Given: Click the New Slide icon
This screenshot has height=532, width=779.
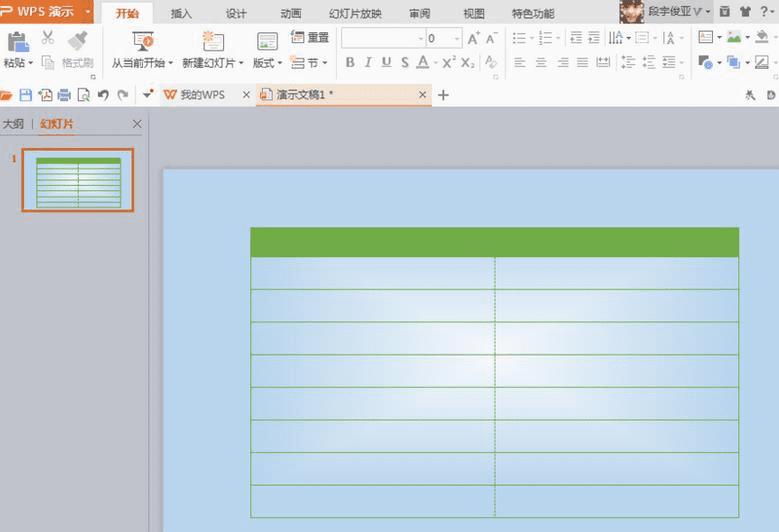Looking at the screenshot, I should 213,41.
